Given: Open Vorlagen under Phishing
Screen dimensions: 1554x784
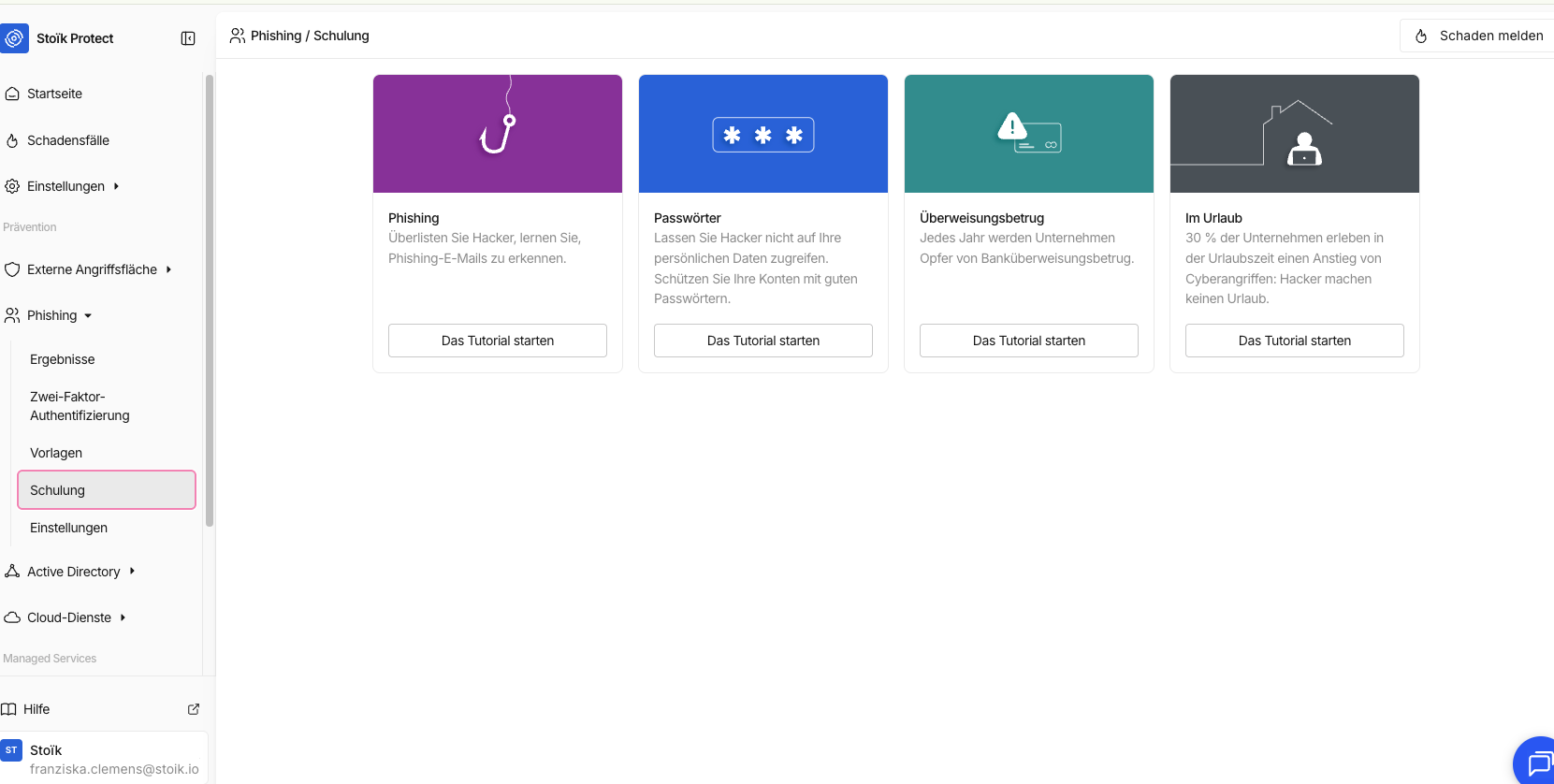Looking at the screenshot, I should (x=56, y=453).
